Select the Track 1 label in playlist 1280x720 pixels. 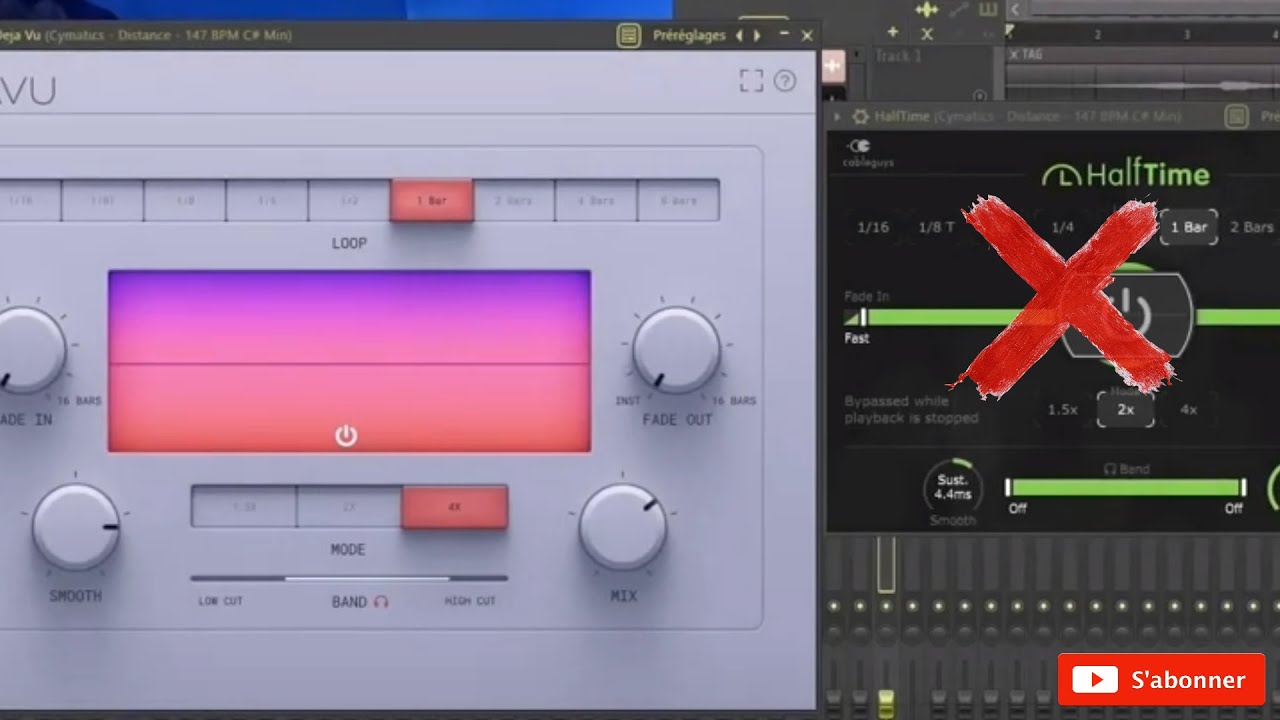pos(898,56)
